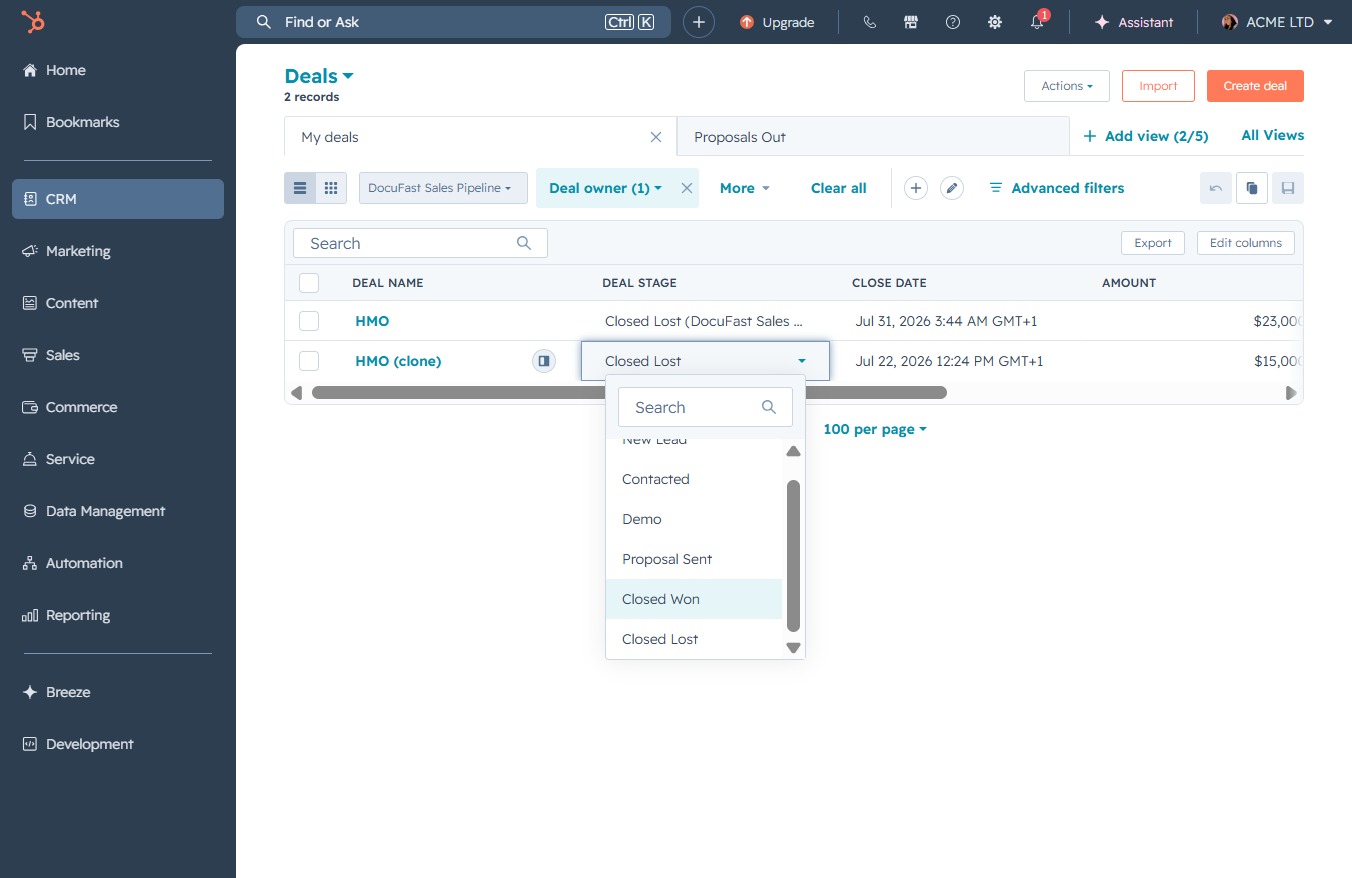Focus the deals table Search field
Image resolution: width=1352 pixels, height=878 pixels.
click(420, 243)
